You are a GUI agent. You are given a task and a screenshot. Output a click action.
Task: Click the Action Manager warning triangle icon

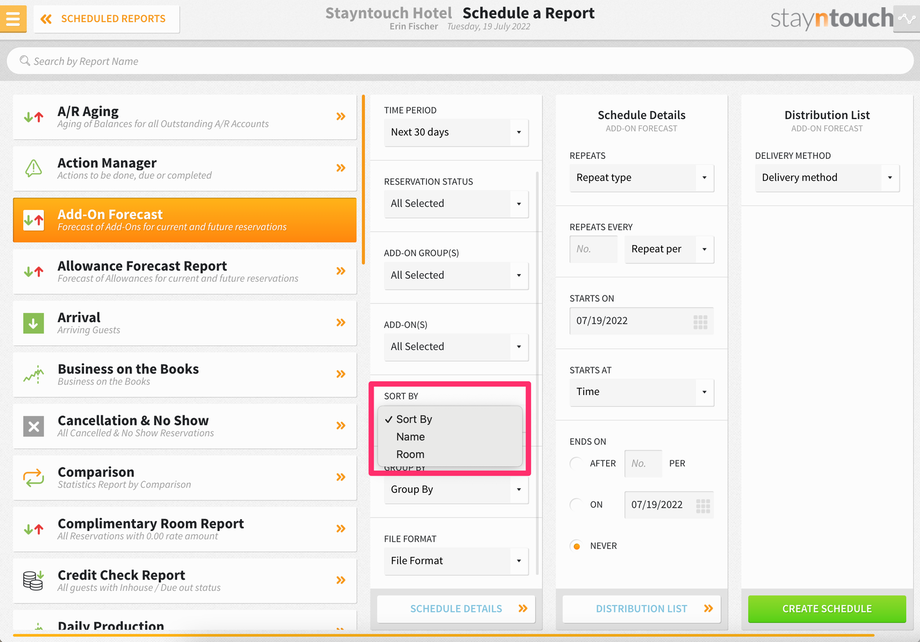tap(33, 168)
